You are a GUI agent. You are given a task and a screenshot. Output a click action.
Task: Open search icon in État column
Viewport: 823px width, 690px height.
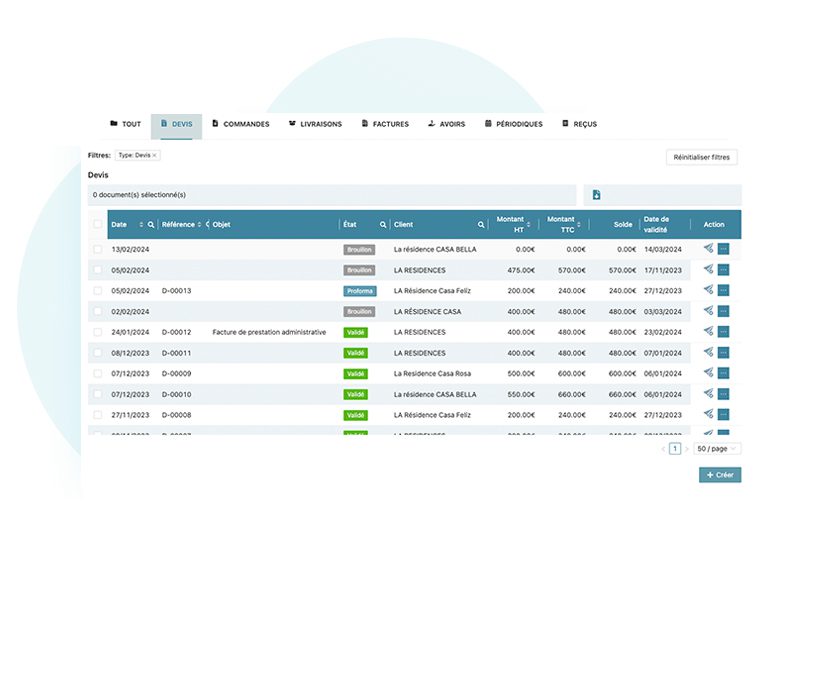383,225
